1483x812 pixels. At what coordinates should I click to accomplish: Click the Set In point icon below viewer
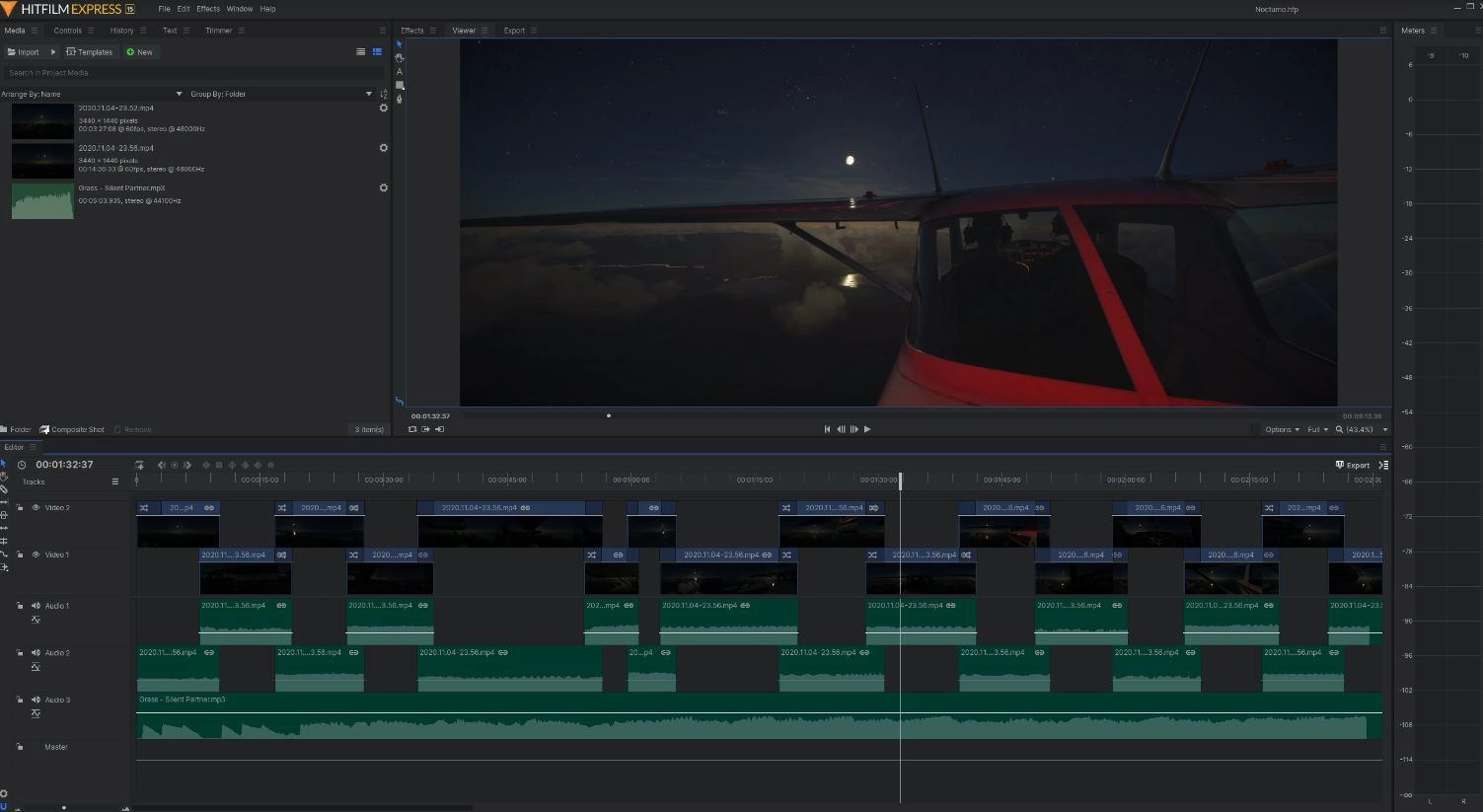tap(426, 429)
